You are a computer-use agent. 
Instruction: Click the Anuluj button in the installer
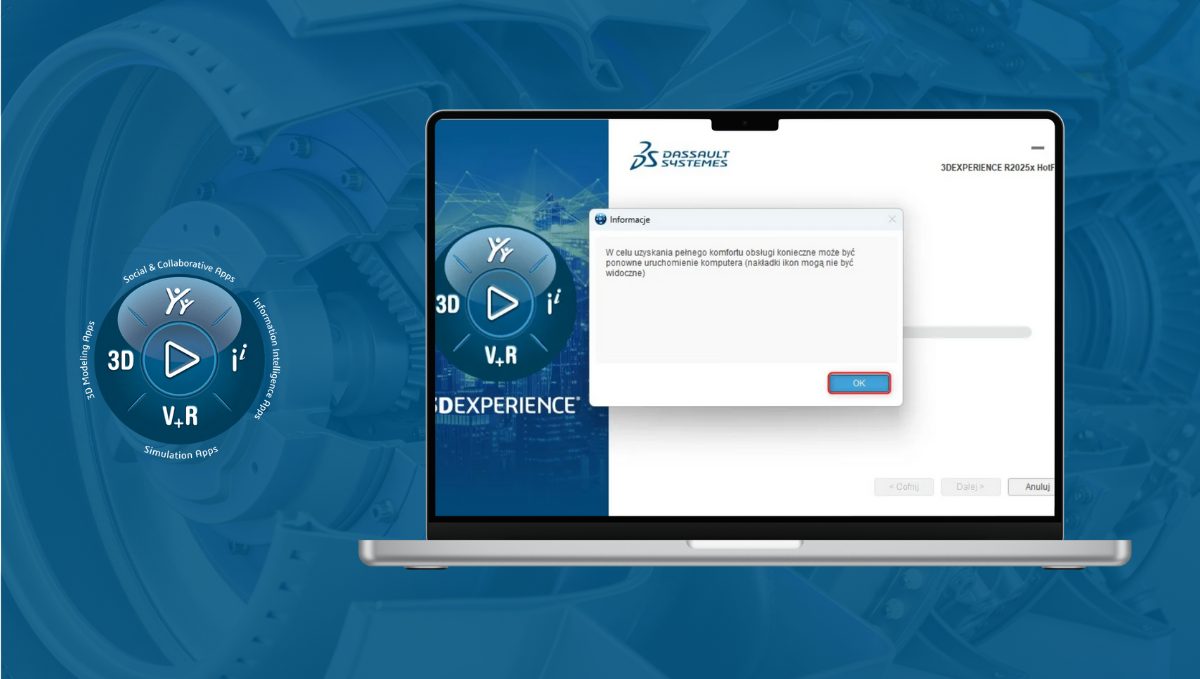tap(1032, 487)
